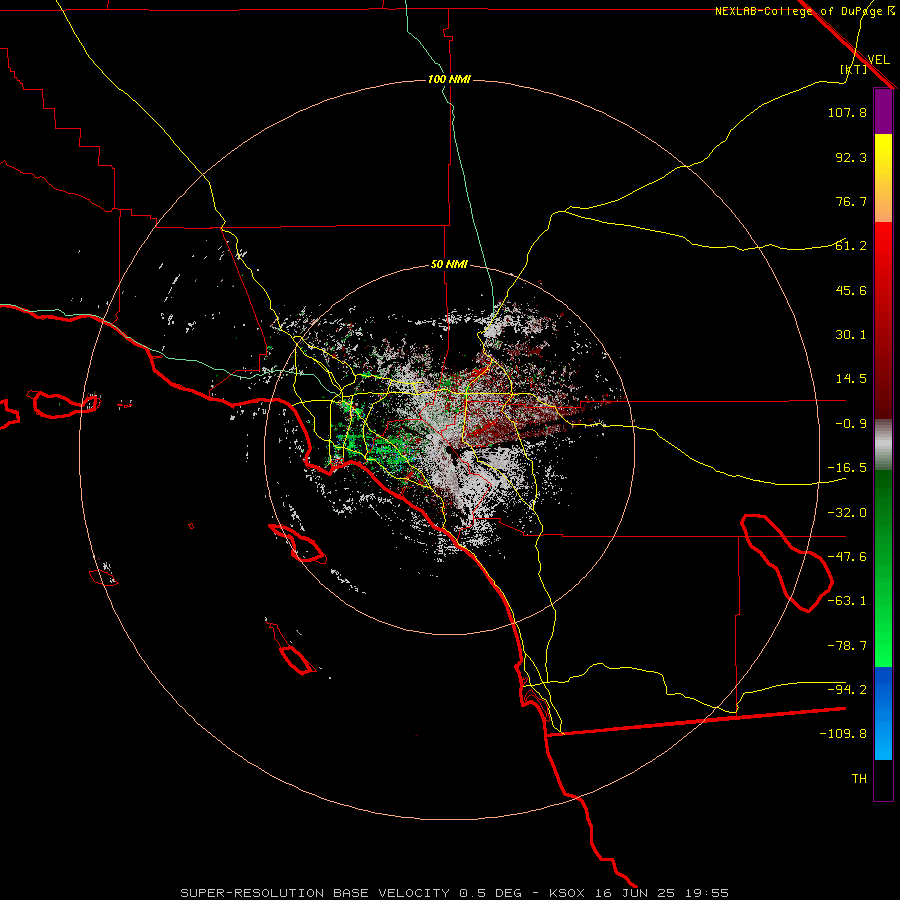This screenshot has height=900, width=900.
Task: Click the VEL product label
Action: tap(878, 60)
